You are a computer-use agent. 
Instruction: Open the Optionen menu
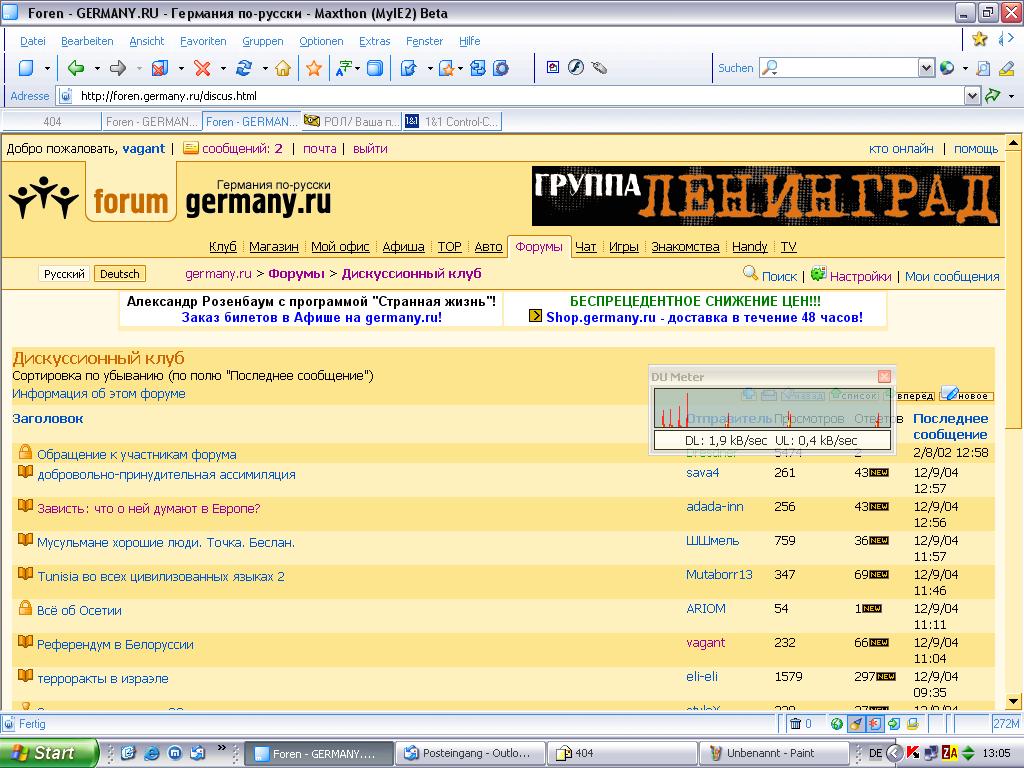[321, 41]
